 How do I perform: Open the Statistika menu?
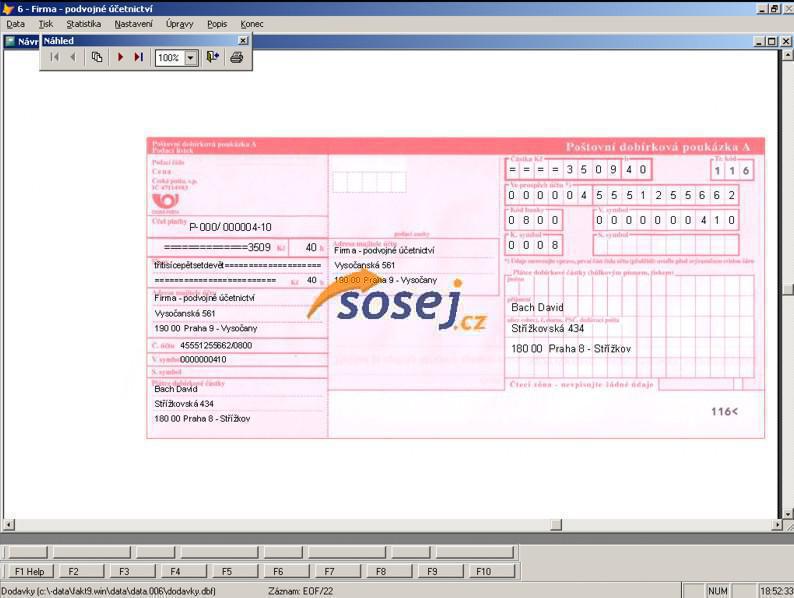84,24
